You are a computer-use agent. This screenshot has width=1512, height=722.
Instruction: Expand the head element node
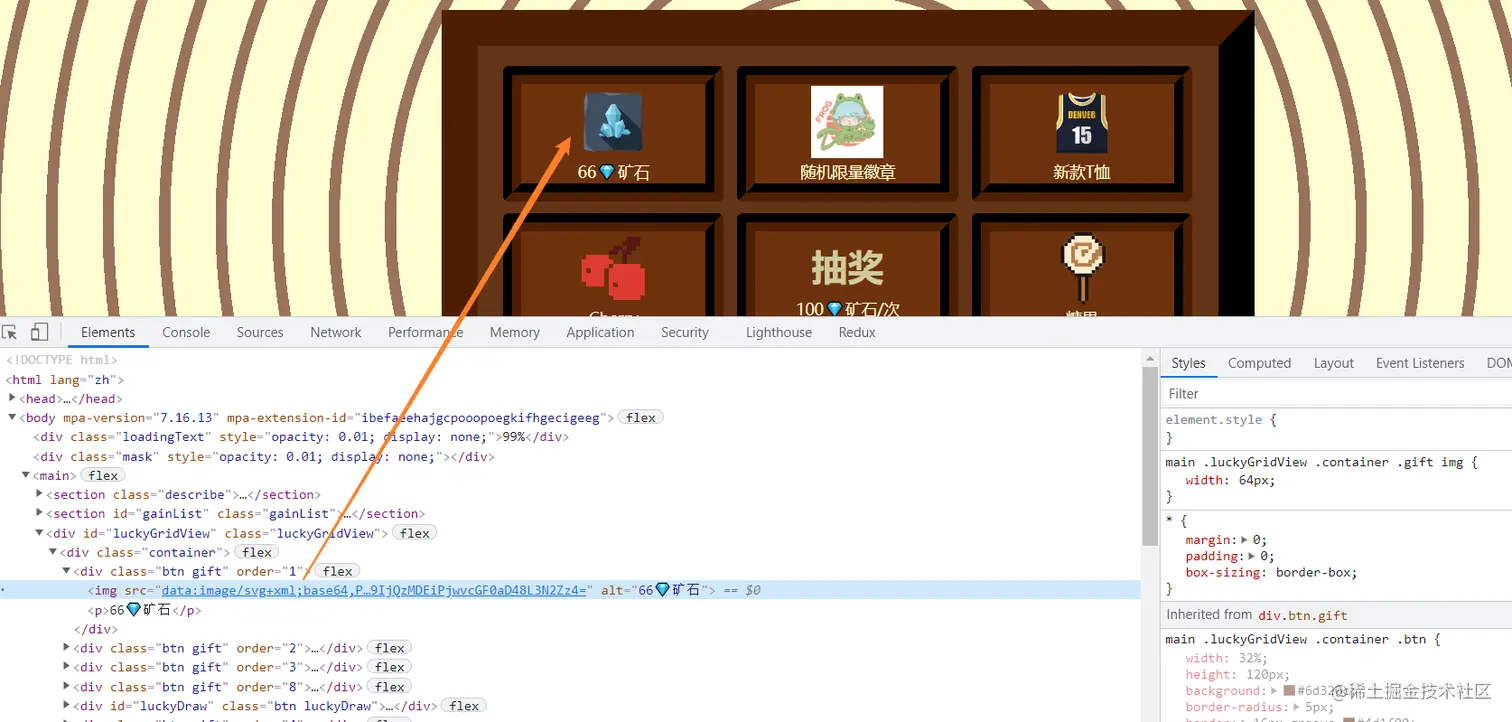point(12,398)
